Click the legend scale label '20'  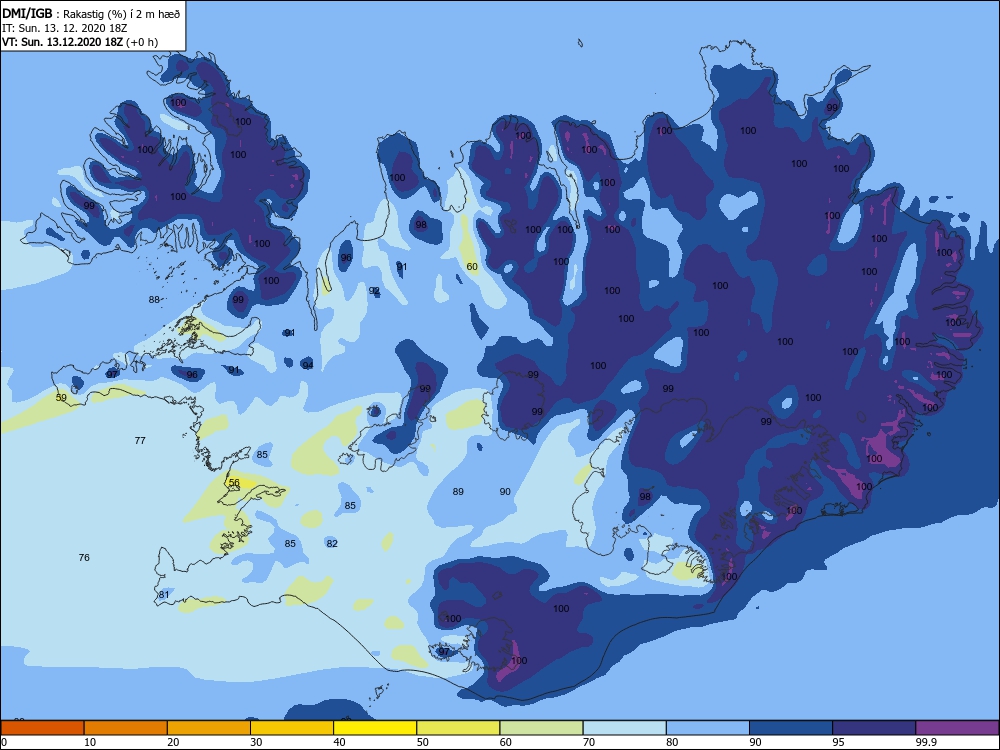coord(173,742)
